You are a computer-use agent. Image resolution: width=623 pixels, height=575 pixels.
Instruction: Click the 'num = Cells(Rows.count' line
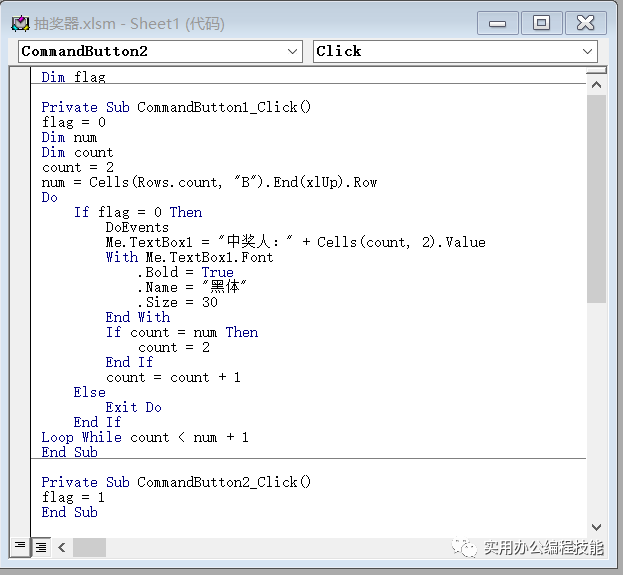coord(209,182)
